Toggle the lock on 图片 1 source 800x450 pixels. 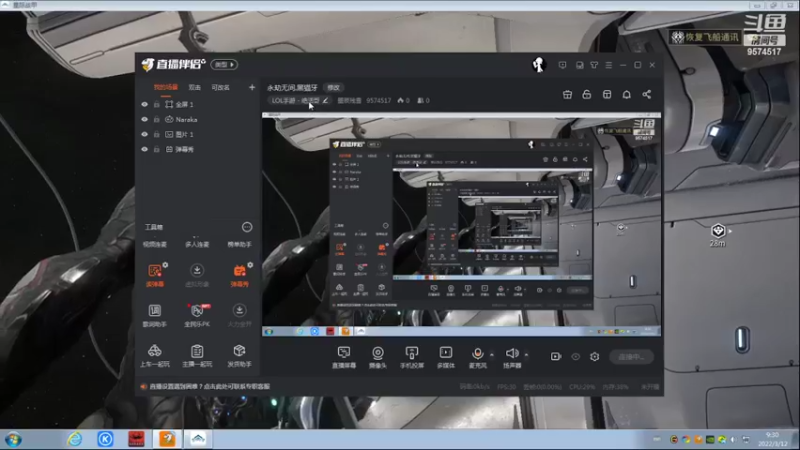[156, 134]
